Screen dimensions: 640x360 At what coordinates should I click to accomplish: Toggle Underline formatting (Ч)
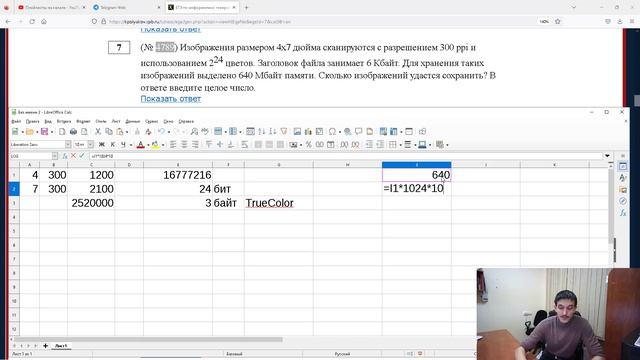[x=123, y=144]
